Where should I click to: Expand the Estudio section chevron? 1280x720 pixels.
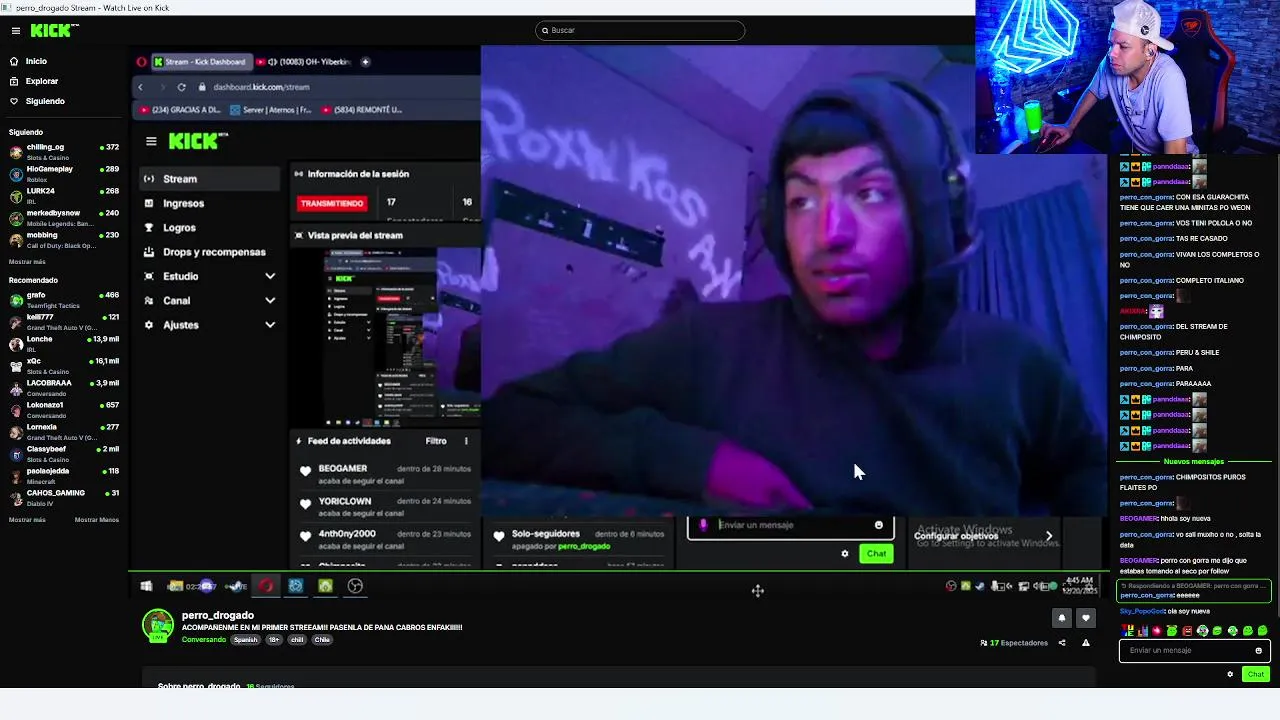tap(270, 276)
